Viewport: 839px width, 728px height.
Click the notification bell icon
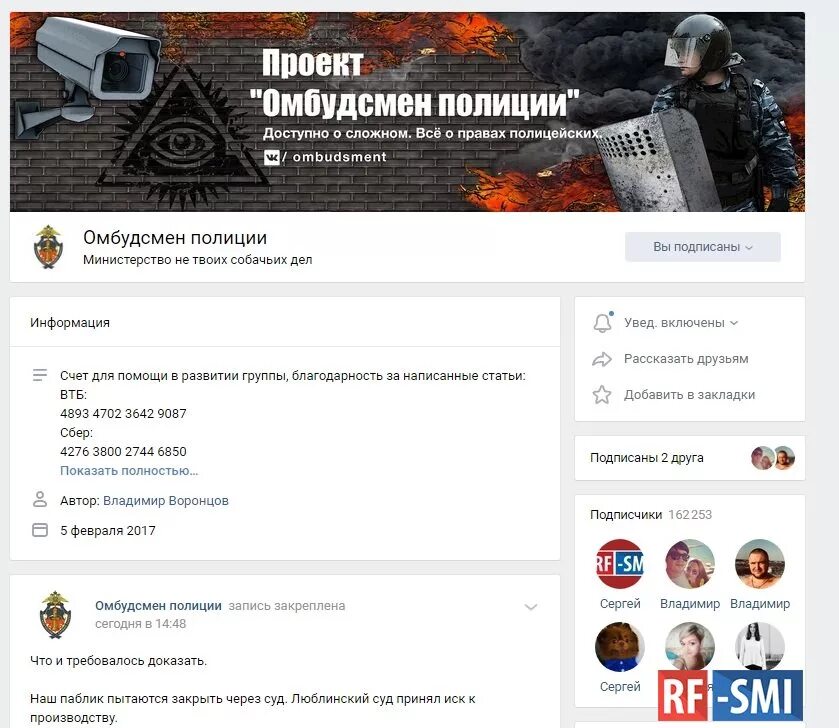(x=602, y=323)
